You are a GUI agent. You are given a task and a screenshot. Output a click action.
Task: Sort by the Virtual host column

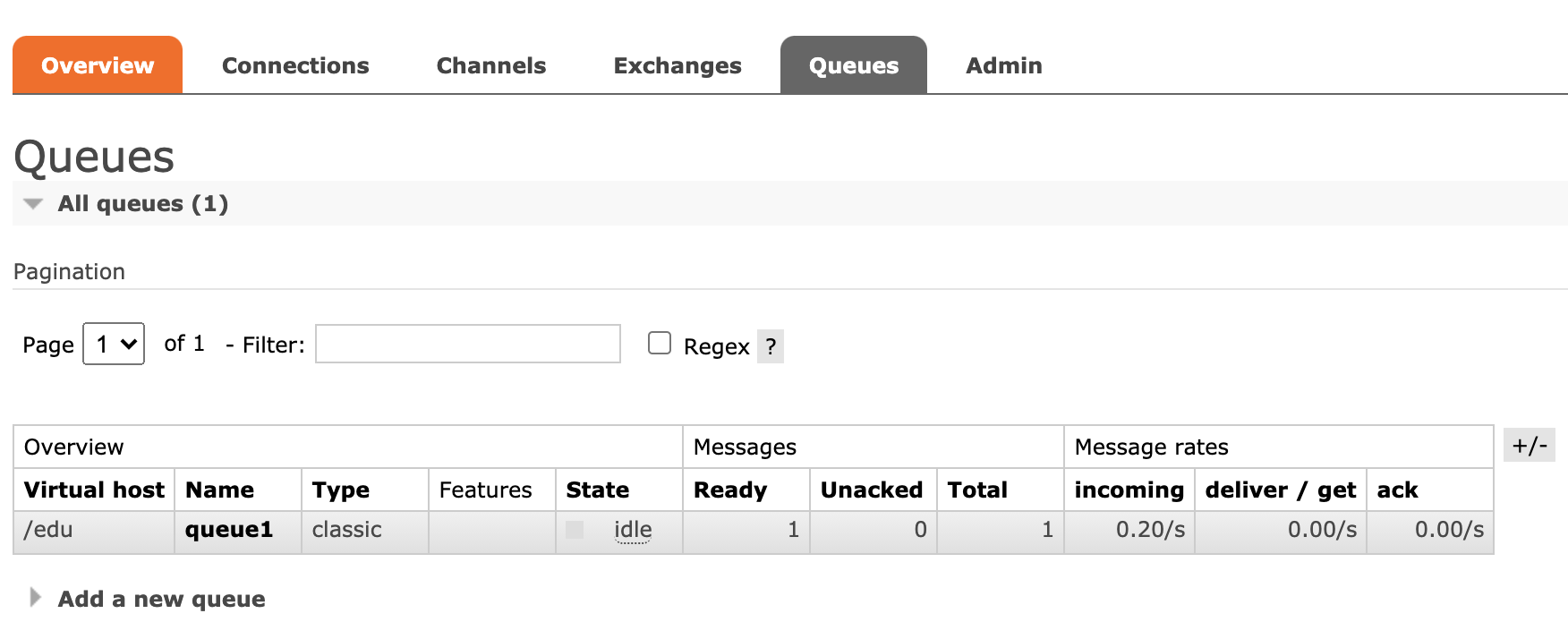point(94,490)
